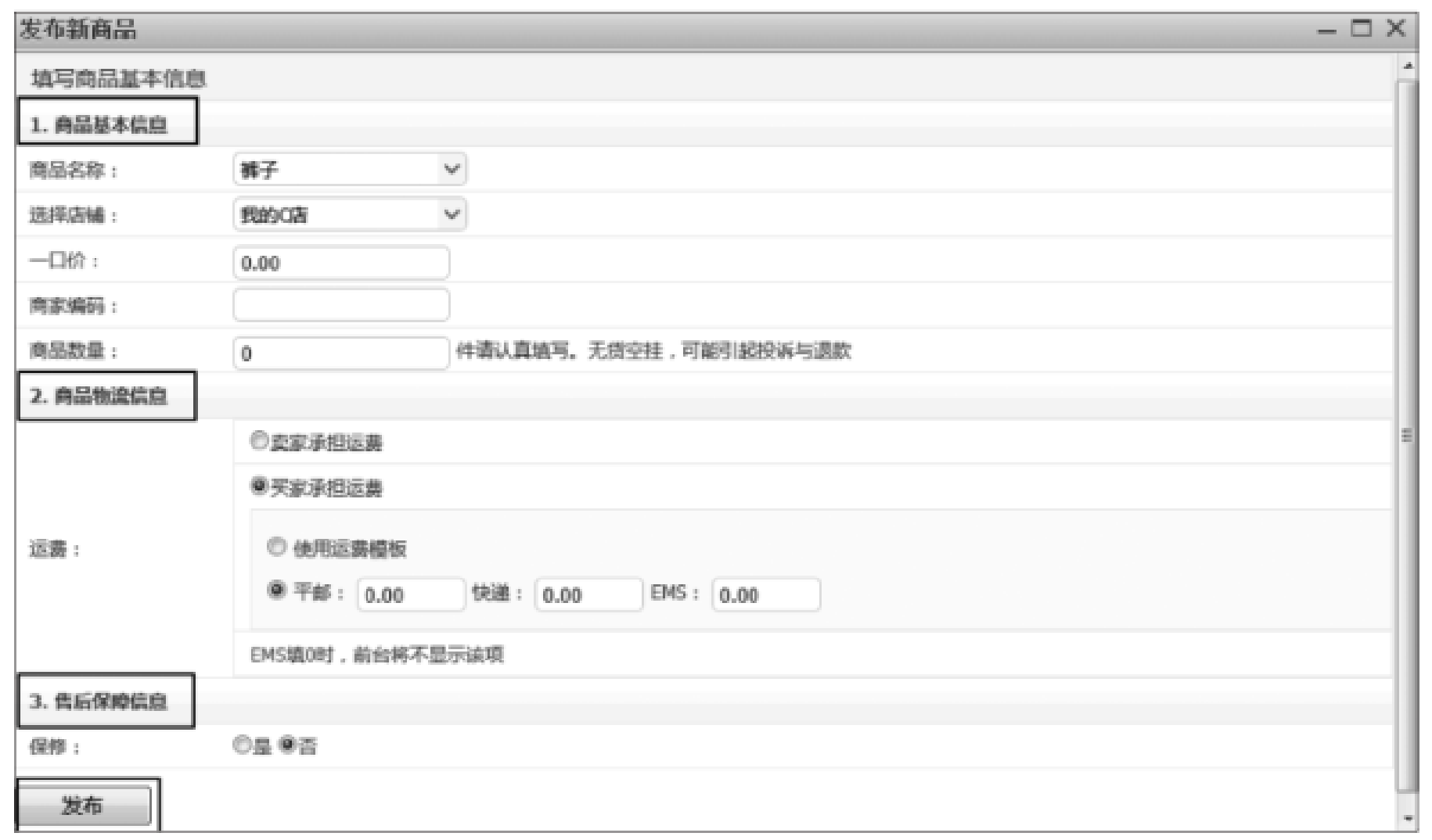Image resolution: width=1432 pixels, height=840 pixels.
Task: Click the 2. 商品物流信息 section header
Action: click(x=99, y=396)
